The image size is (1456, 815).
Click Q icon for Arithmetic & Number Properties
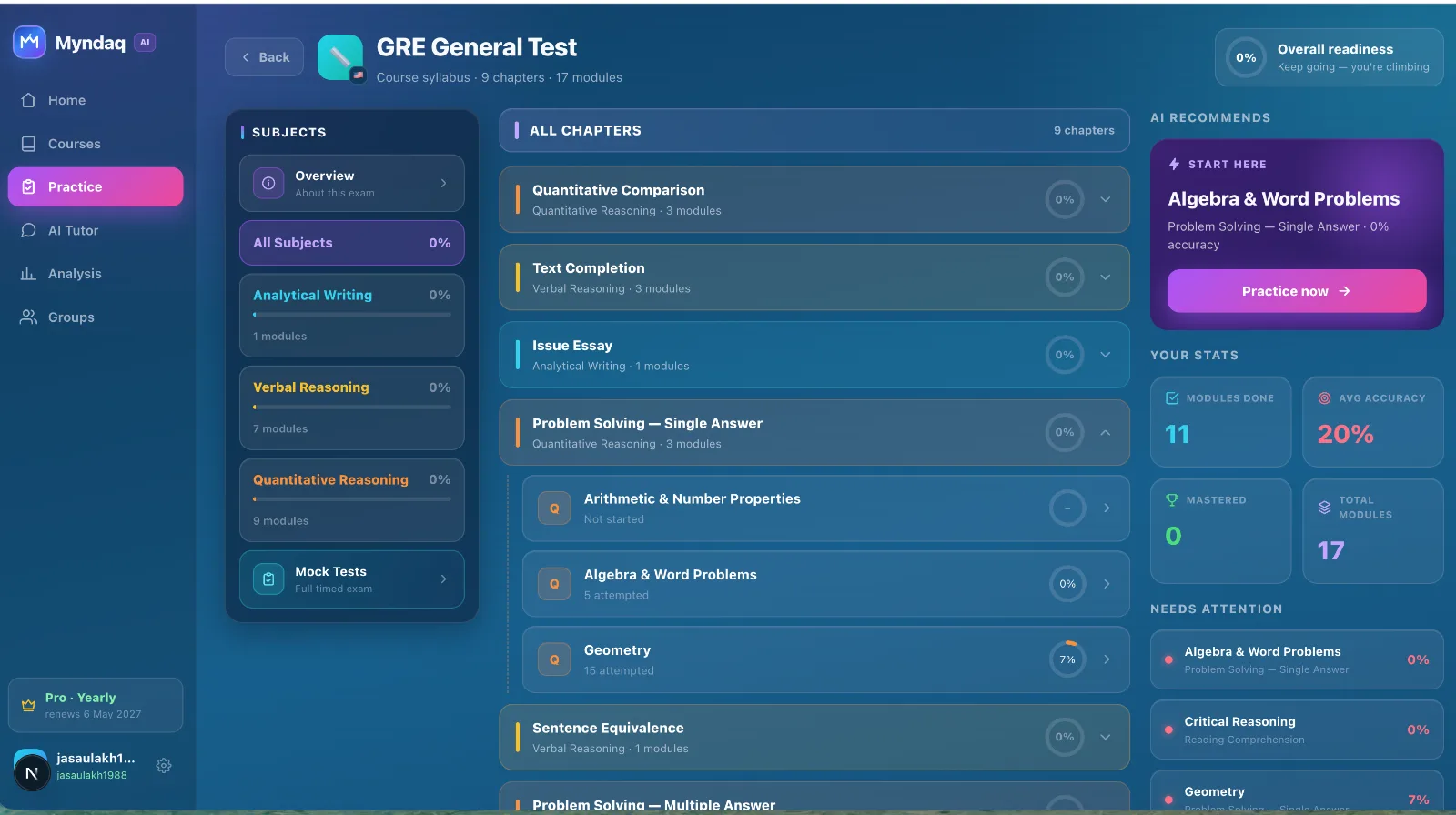(554, 508)
